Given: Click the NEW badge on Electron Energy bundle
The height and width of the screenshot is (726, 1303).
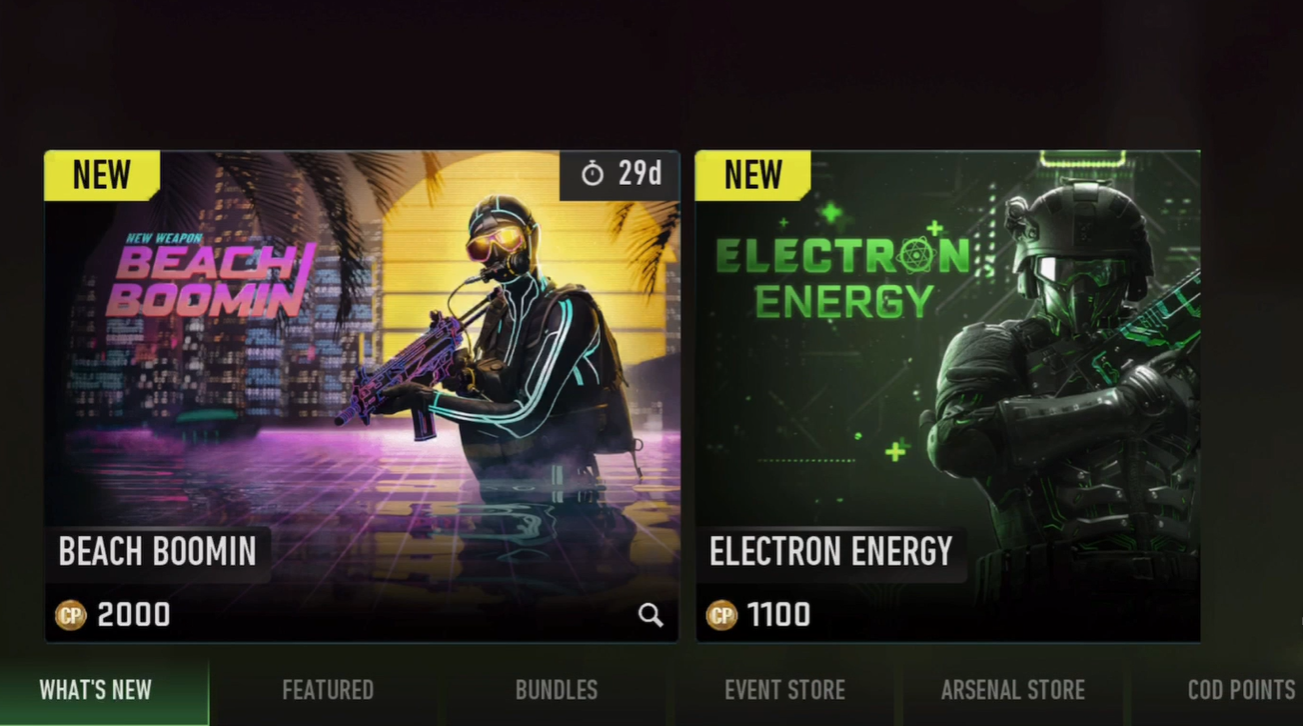Looking at the screenshot, I should [753, 175].
